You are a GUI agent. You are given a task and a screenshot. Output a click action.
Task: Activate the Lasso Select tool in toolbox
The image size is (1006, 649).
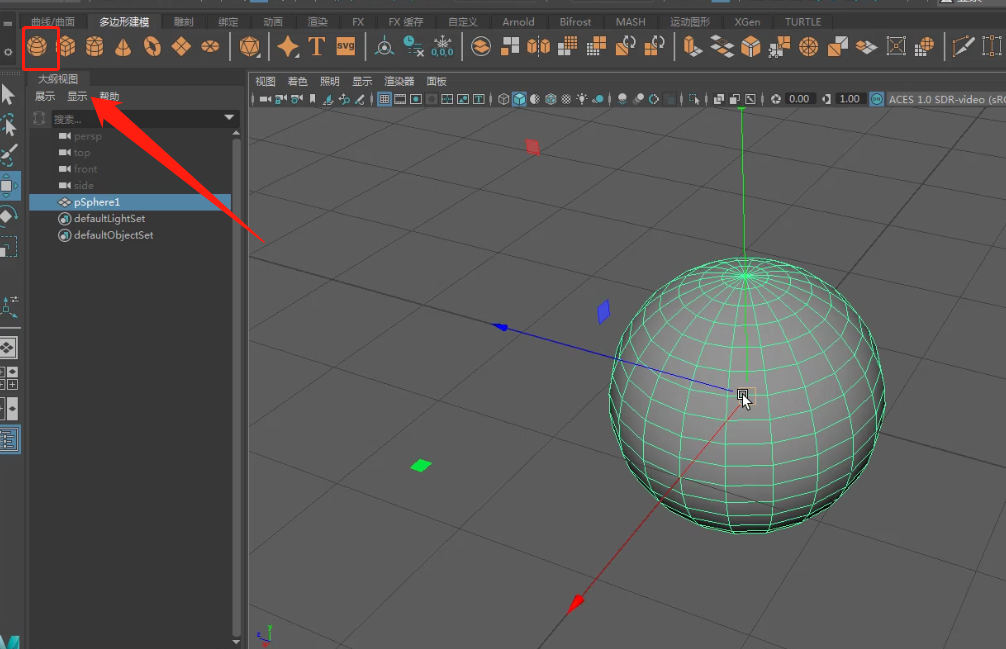pos(8,124)
